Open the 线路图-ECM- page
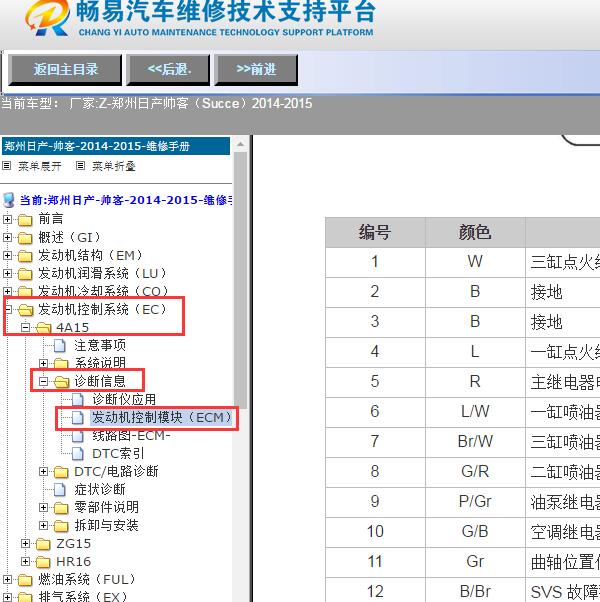This screenshot has width=600, height=602. point(131,436)
